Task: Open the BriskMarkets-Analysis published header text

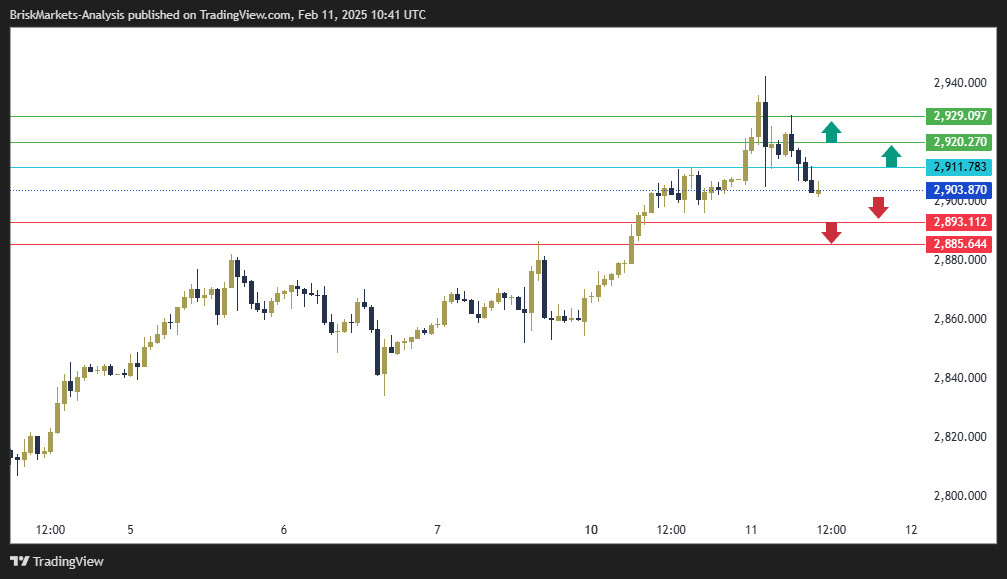Action: 217,14
